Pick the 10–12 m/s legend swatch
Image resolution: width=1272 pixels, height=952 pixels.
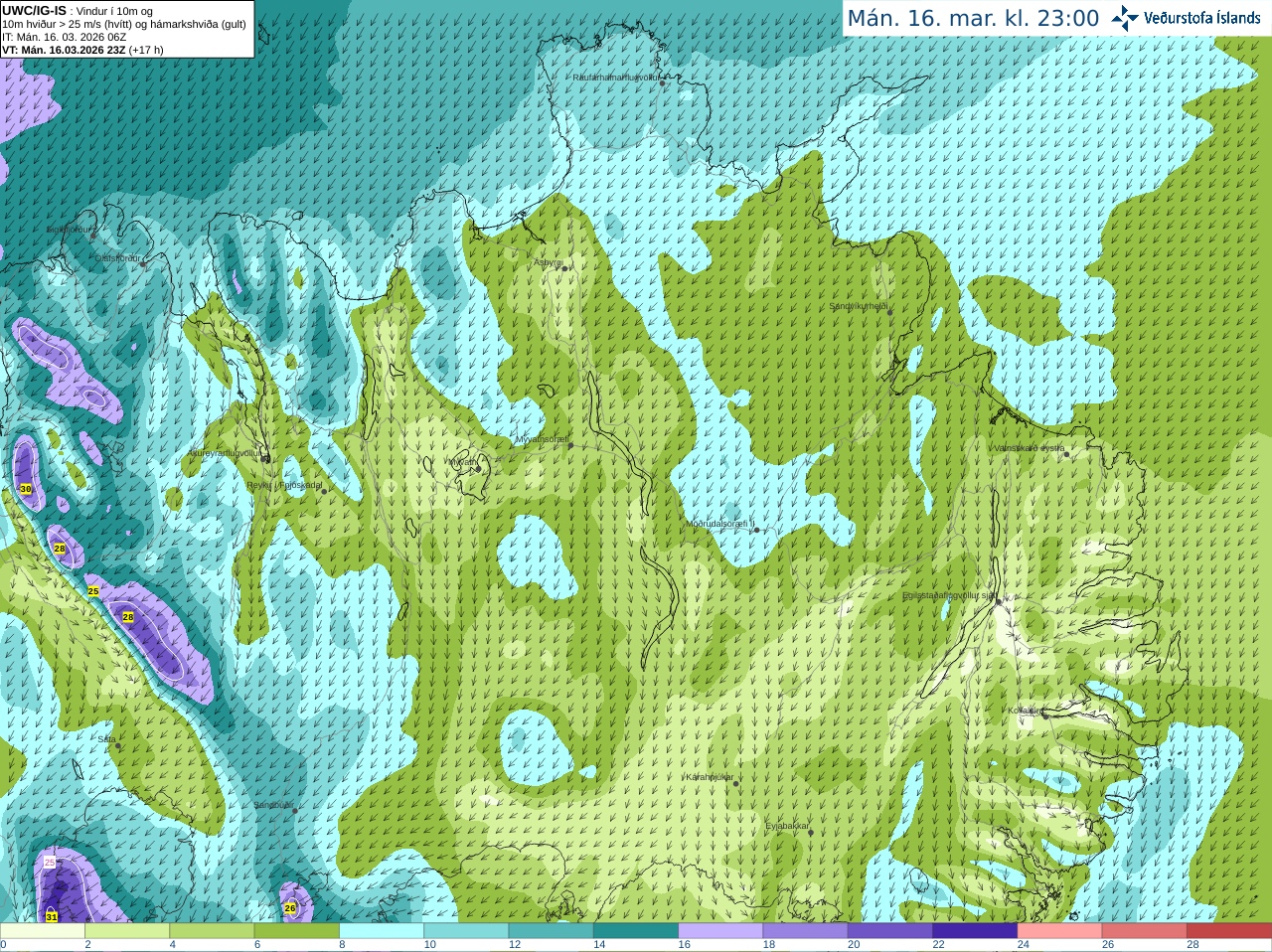(466, 931)
